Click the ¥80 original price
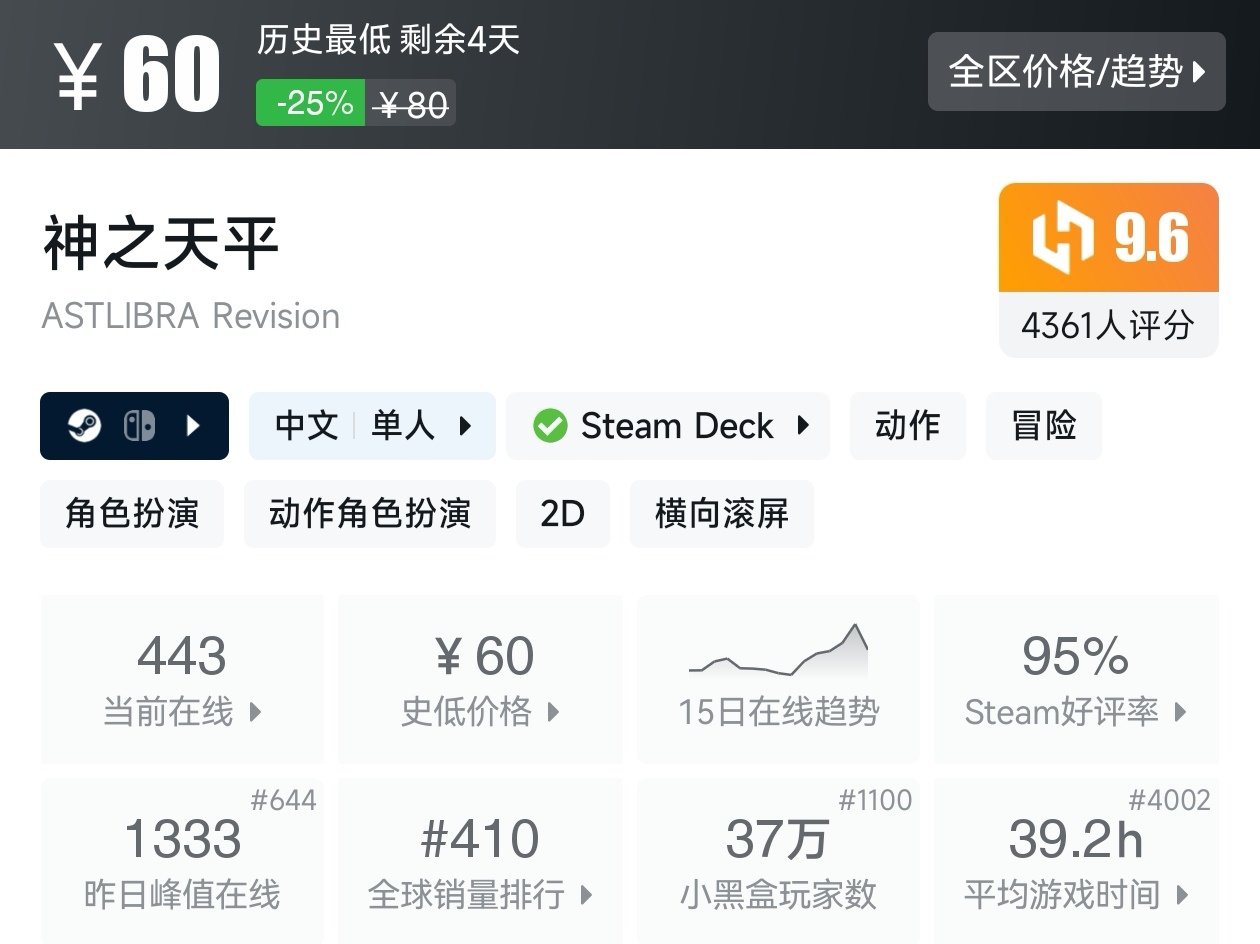 pos(413,104)
